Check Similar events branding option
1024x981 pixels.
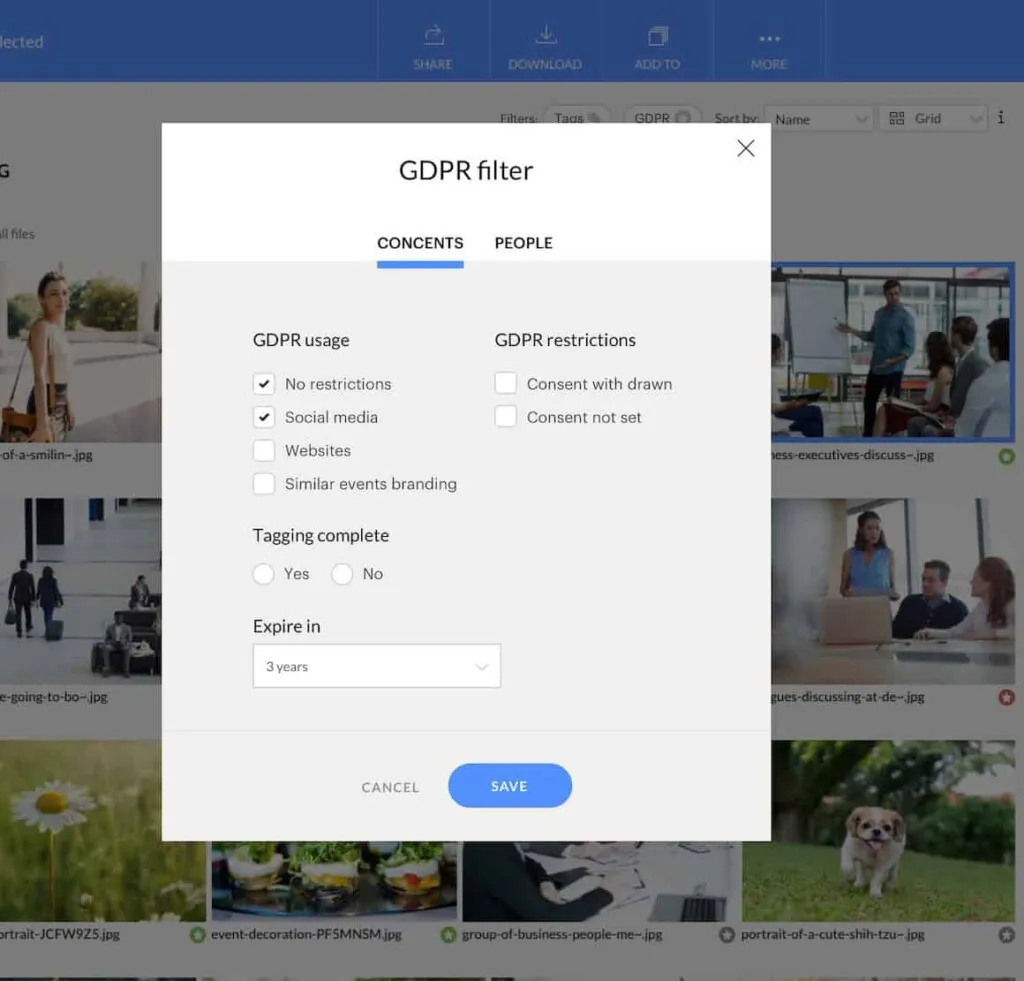pos(264,483)
